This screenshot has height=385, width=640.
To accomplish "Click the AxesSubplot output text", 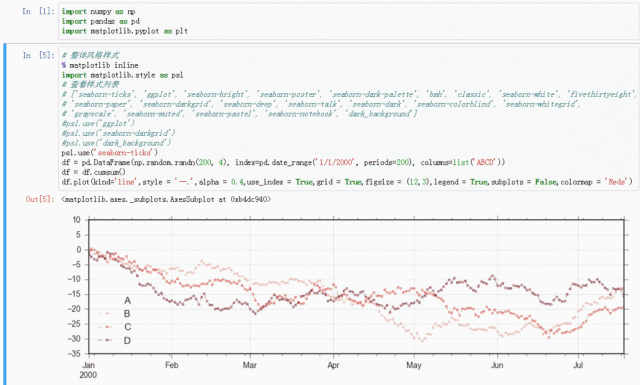I will click(x=166, y=199).
